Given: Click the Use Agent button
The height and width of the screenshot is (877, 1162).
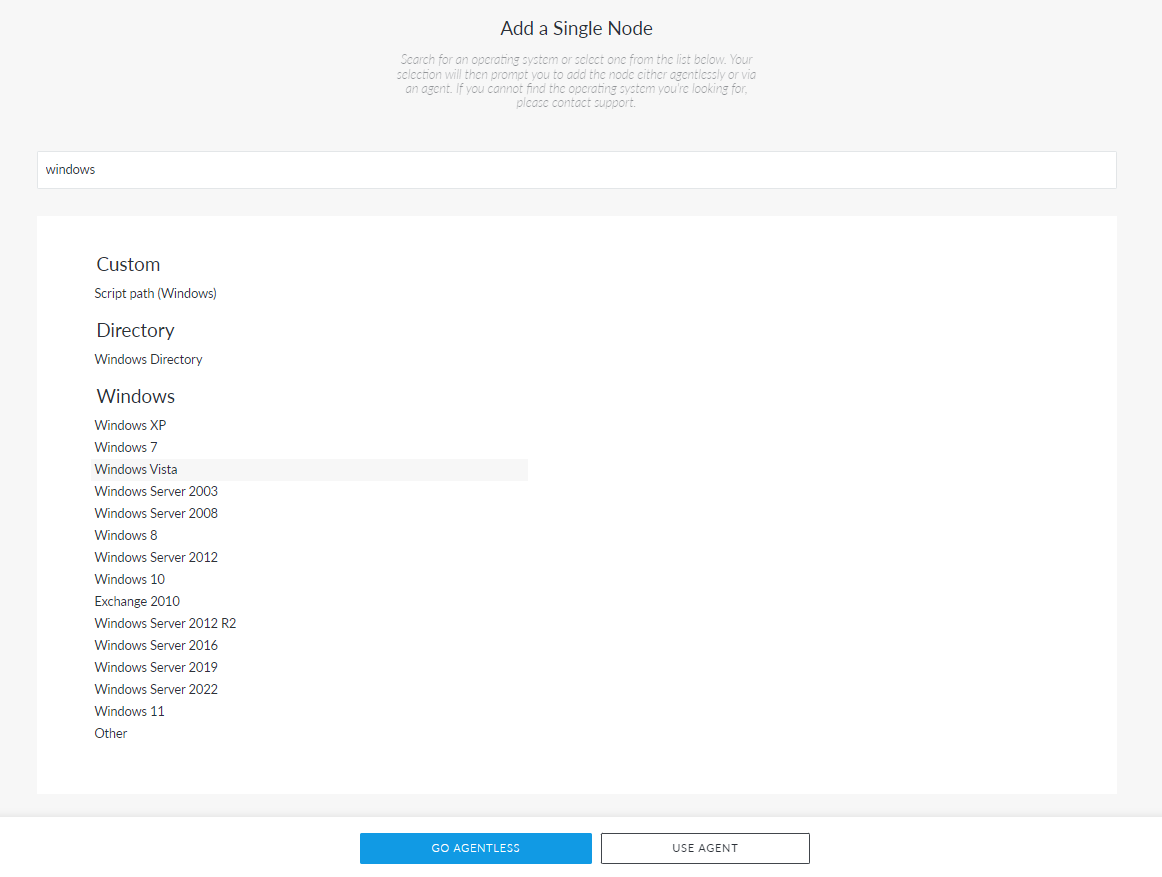Looking at the screenshot, I should pos(705,848).
